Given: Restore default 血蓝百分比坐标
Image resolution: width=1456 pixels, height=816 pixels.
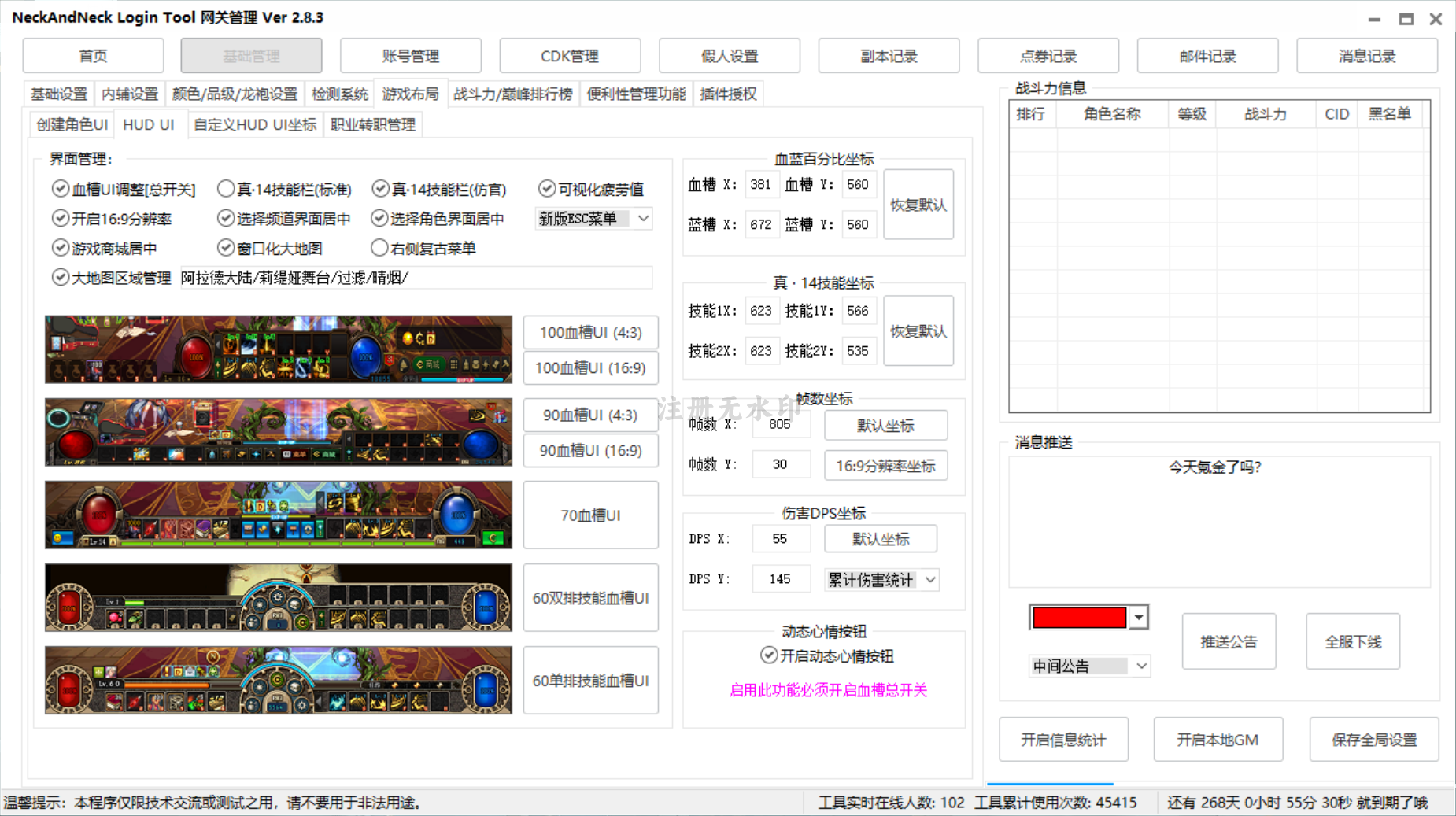Looking at the screenshot, I should tap(918, 205).
